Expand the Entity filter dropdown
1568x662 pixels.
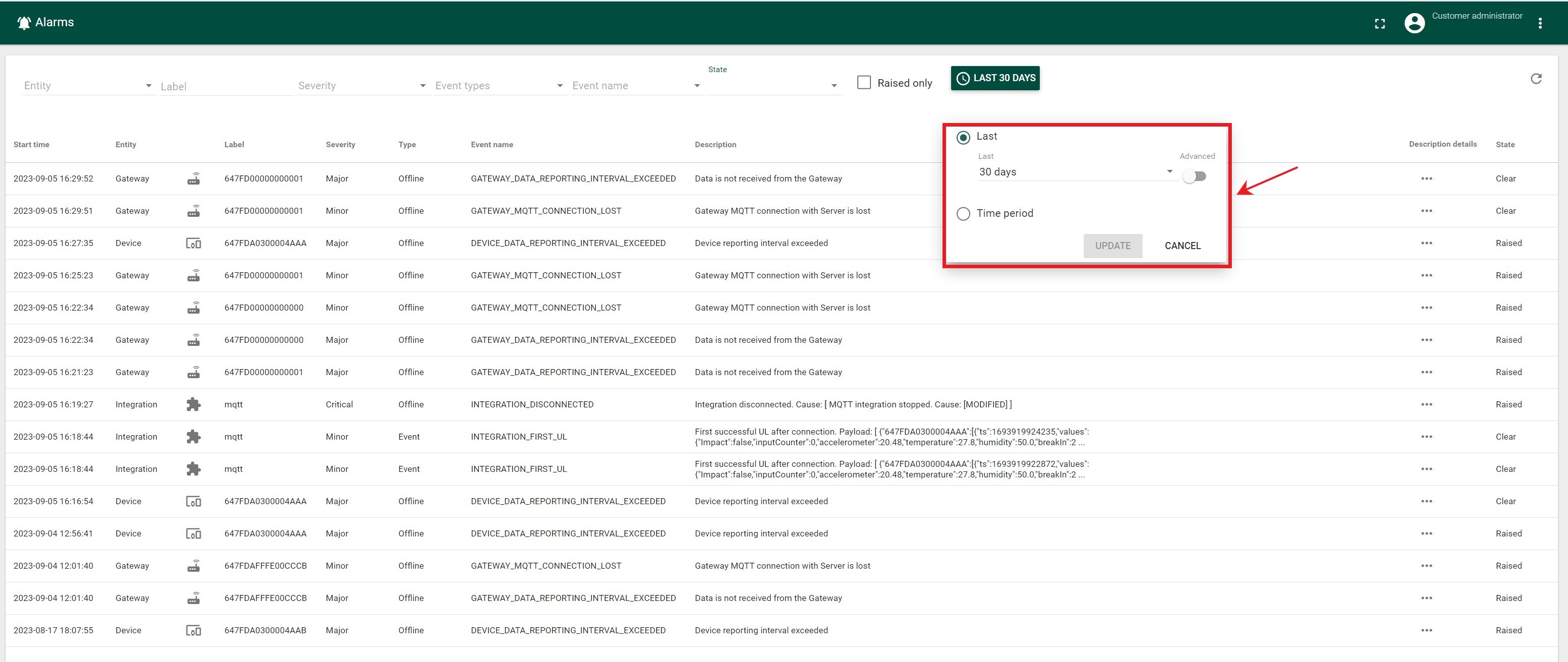point(148,85)
